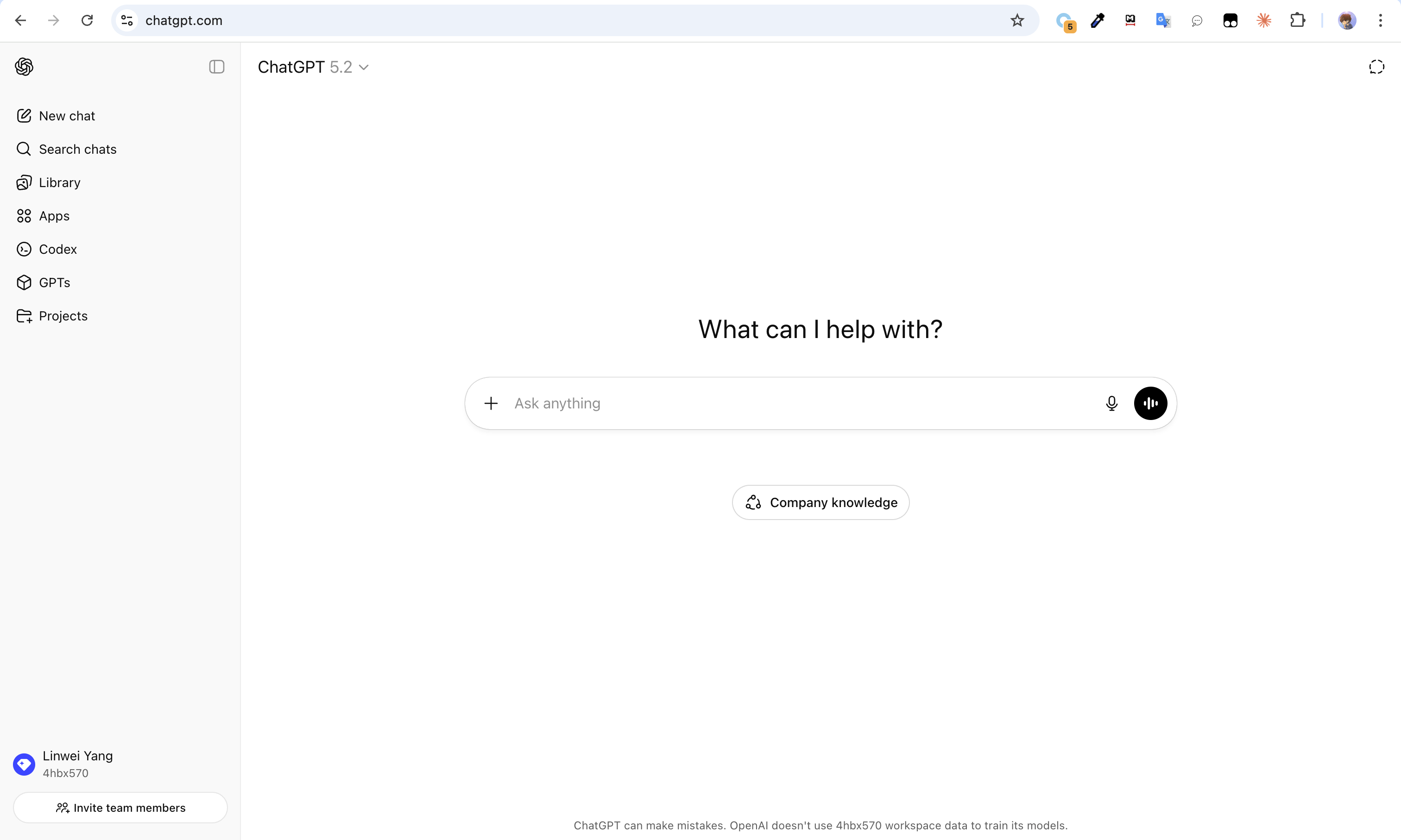Open the ChatGPT 5.2 model selector dropdown
1401x840 pixels.
pos(313,67)
